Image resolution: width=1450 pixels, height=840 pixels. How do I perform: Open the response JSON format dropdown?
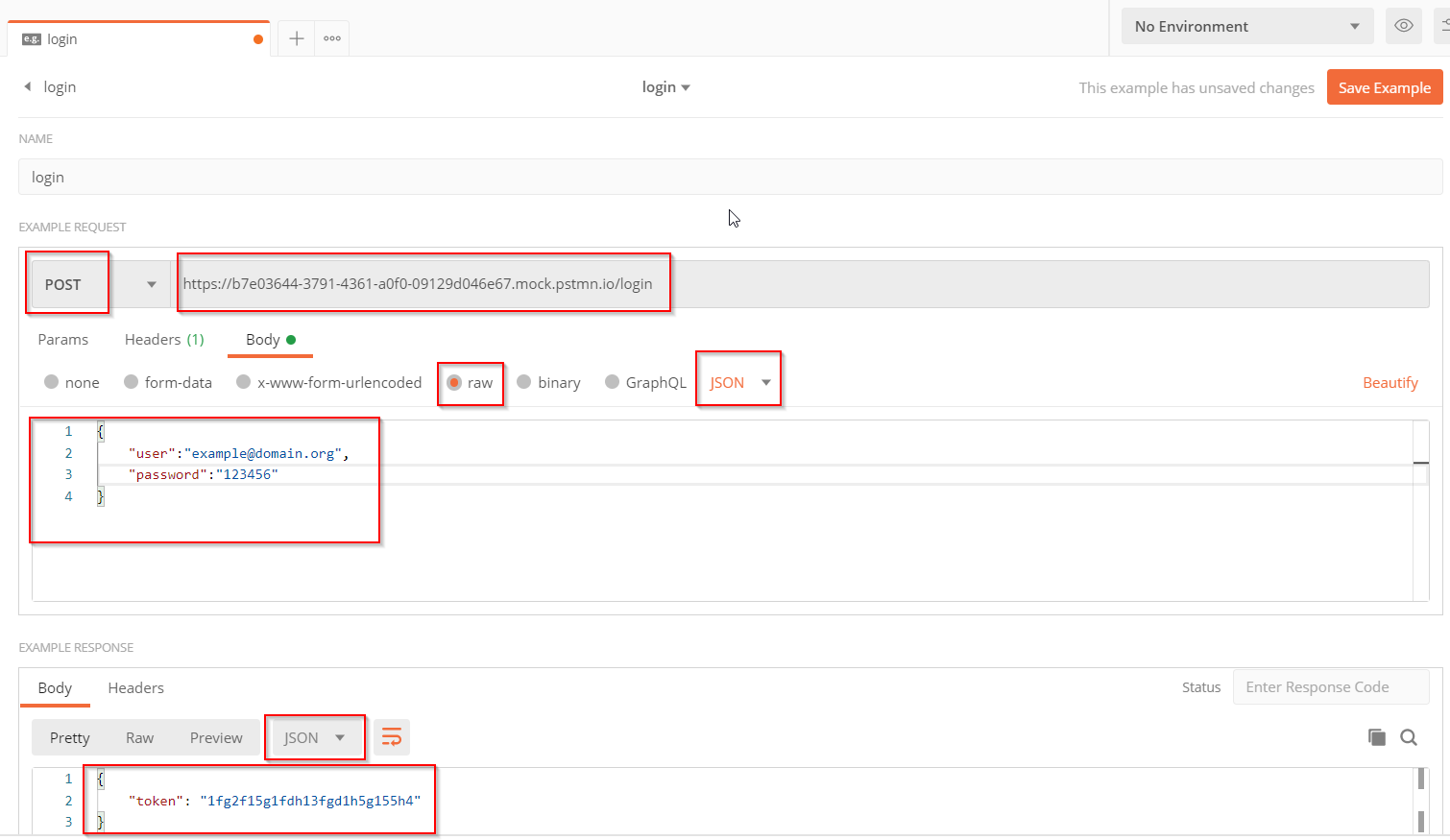pyautogui.click(x=314, y=737)
